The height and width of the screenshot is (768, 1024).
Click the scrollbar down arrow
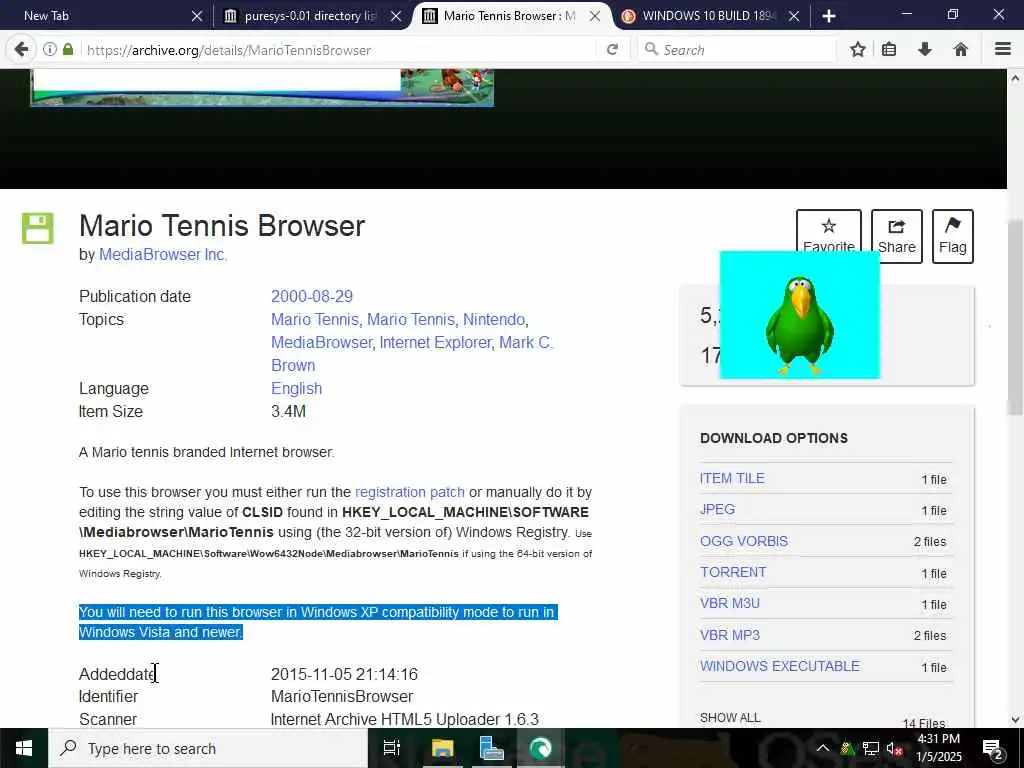[x=1015, y=720]
